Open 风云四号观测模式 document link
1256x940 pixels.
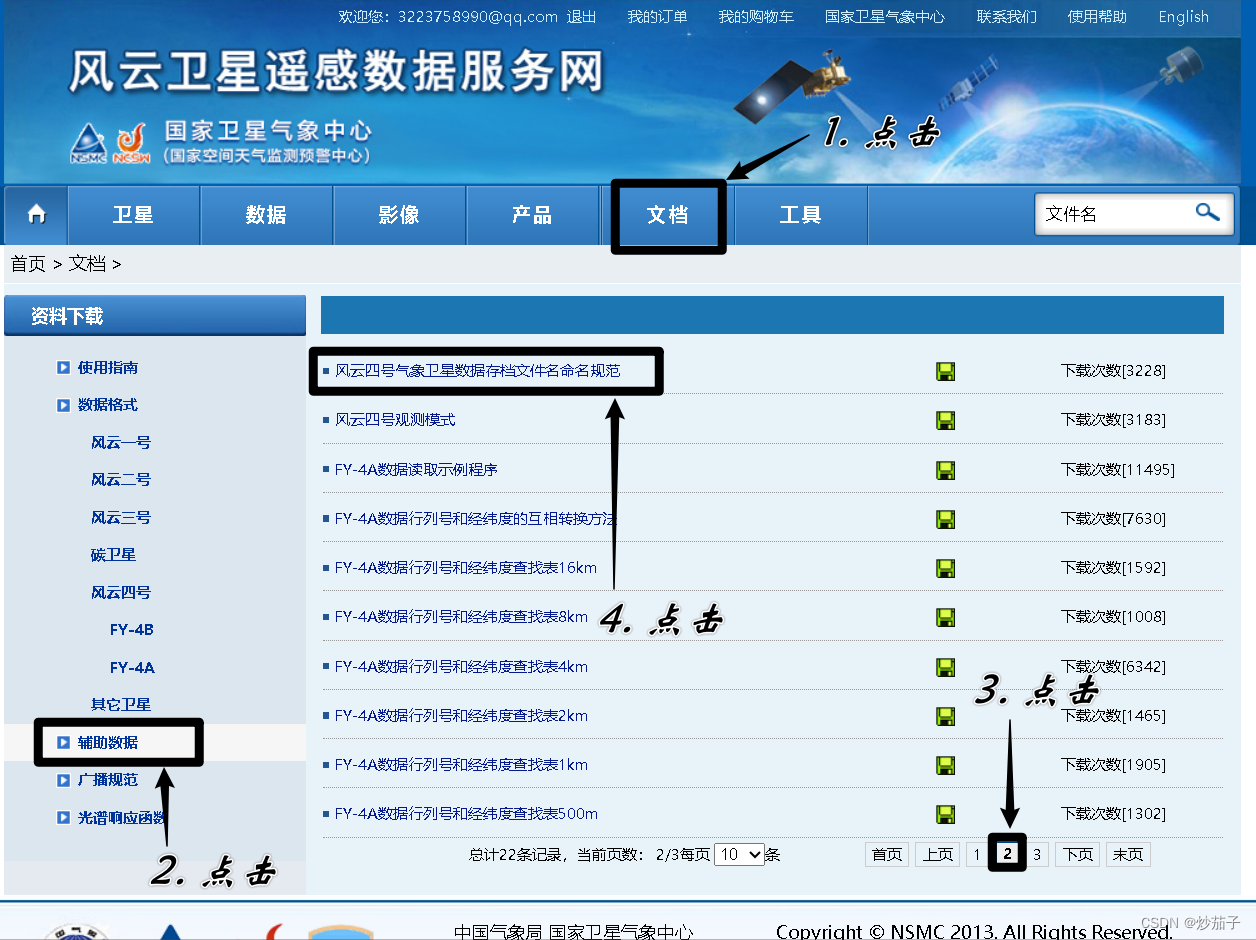[x=395, y=420]
